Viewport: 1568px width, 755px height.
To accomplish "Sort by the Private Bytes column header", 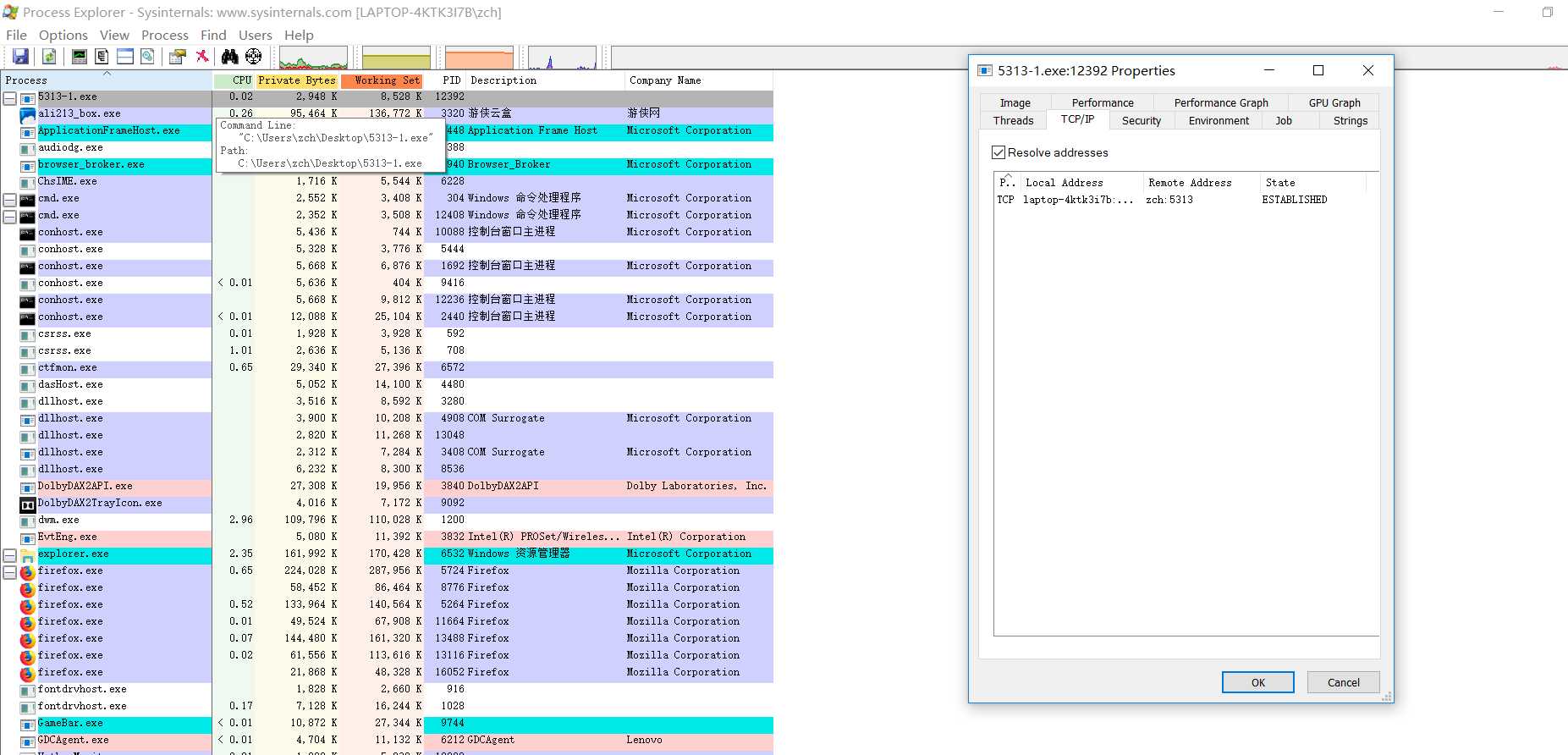I will tap(297, 80).
